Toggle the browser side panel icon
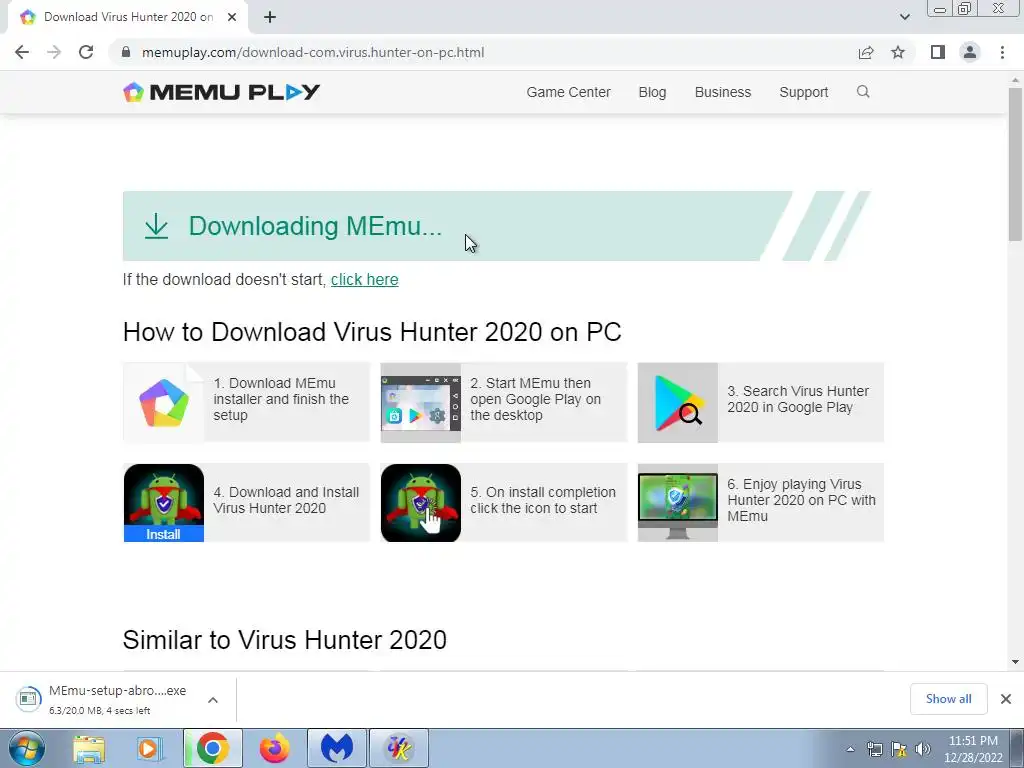This screenshot has height=768, width=1024. pos(938,52)
